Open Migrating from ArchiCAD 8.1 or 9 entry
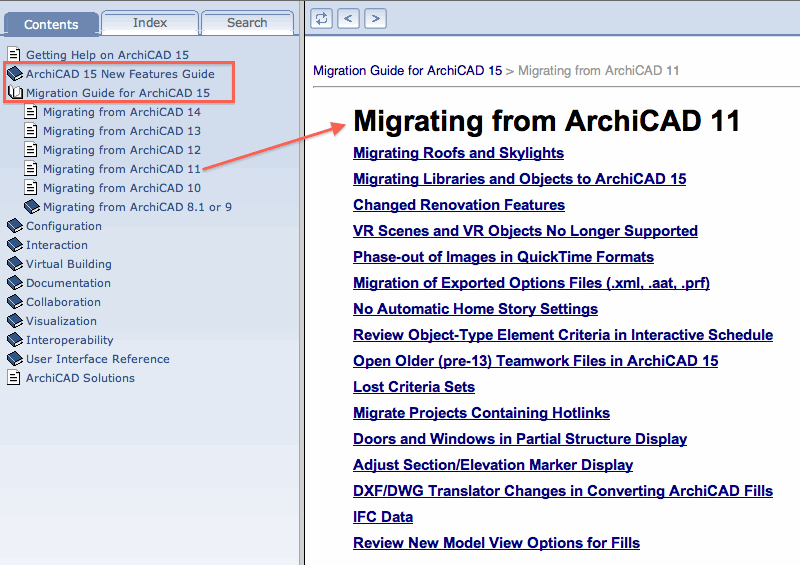The width and height of the screenshot is (800, 565). [x=137, y=207]
